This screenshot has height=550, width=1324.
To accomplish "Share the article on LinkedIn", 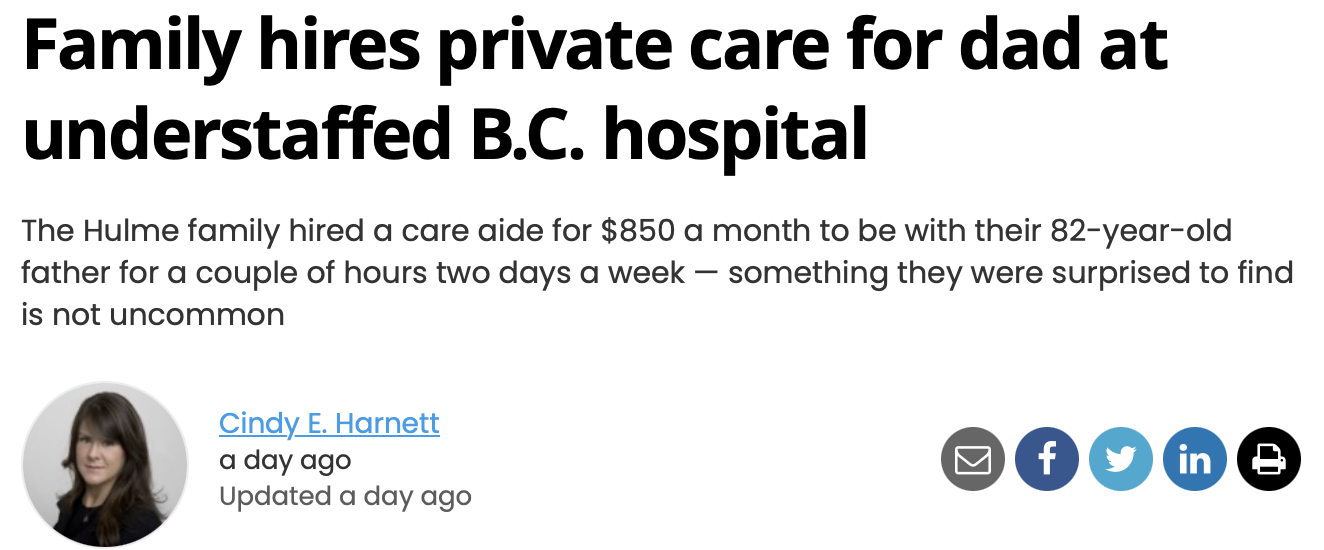I will (x=1195, y=459).
